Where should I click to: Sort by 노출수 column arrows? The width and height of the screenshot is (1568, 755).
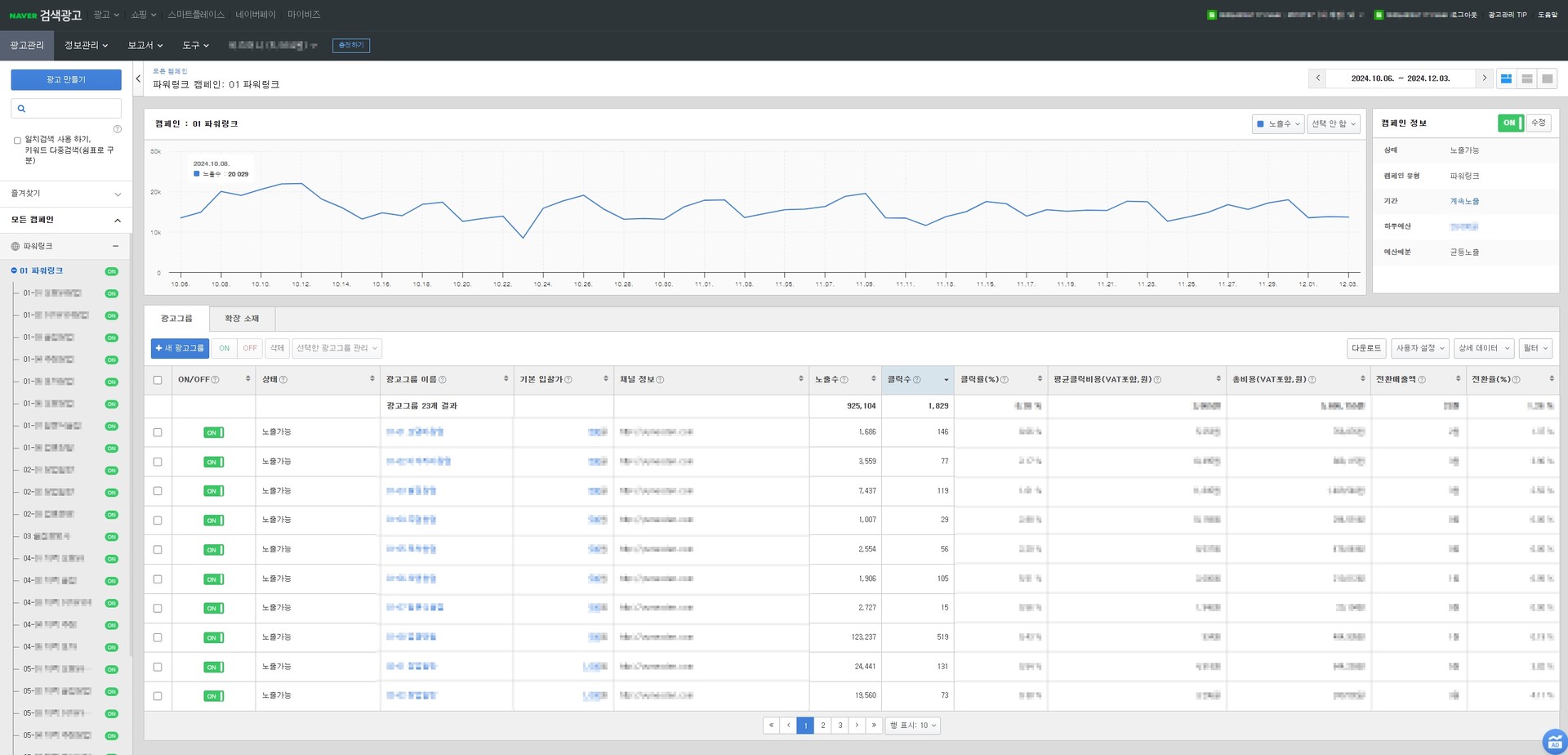point(874,379)
